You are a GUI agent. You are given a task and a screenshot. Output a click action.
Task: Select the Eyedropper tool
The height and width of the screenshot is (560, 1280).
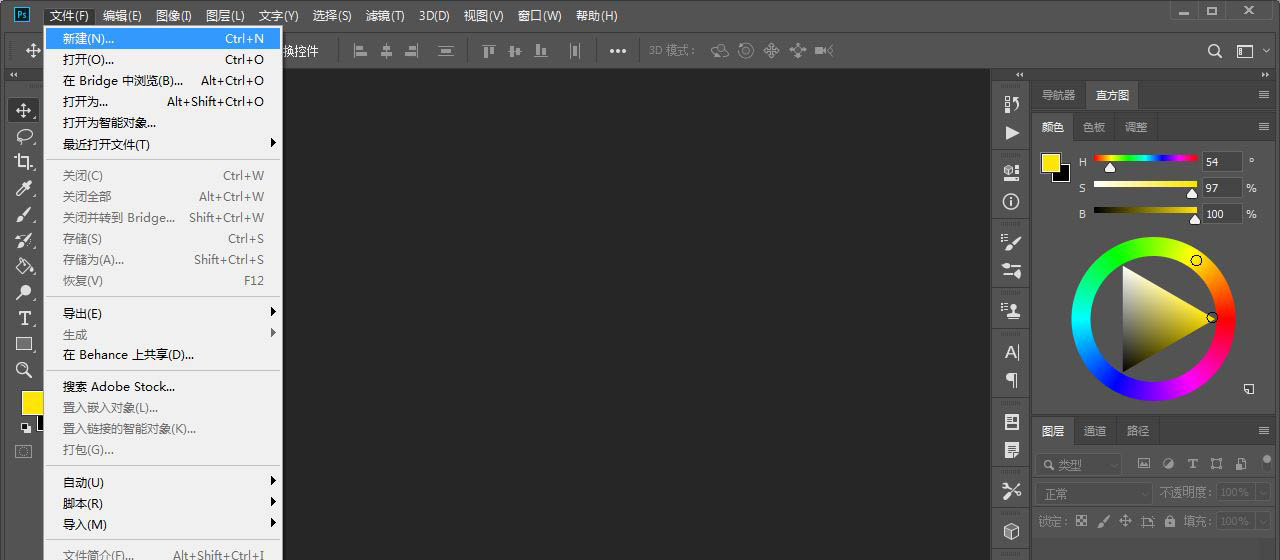[24, 188]
